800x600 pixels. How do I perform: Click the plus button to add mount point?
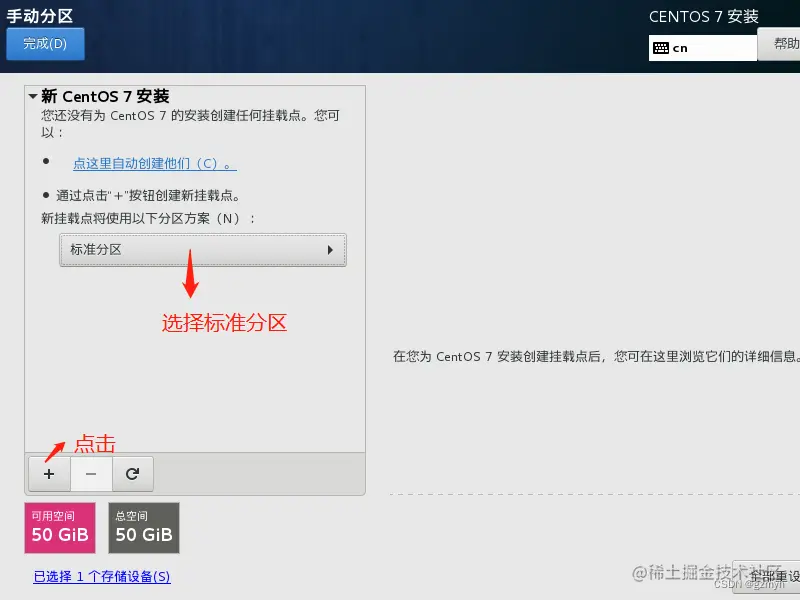point(49,474)
